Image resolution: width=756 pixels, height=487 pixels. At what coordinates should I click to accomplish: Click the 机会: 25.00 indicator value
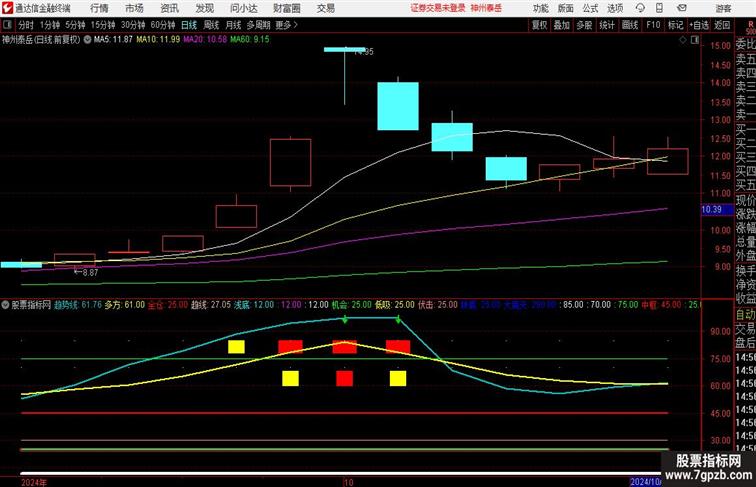click(x=351, y=305)
